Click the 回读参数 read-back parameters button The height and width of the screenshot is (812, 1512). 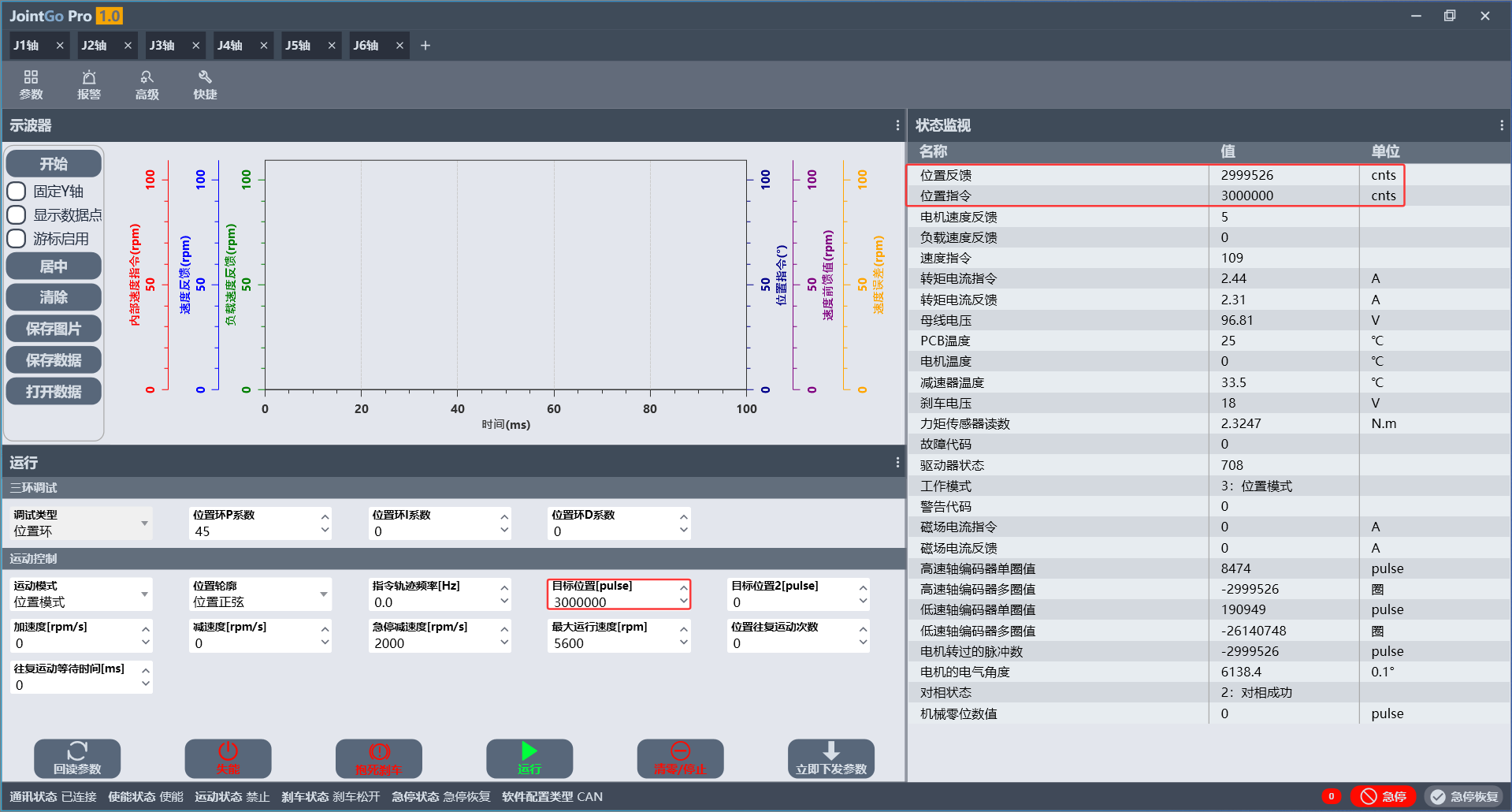77,758
